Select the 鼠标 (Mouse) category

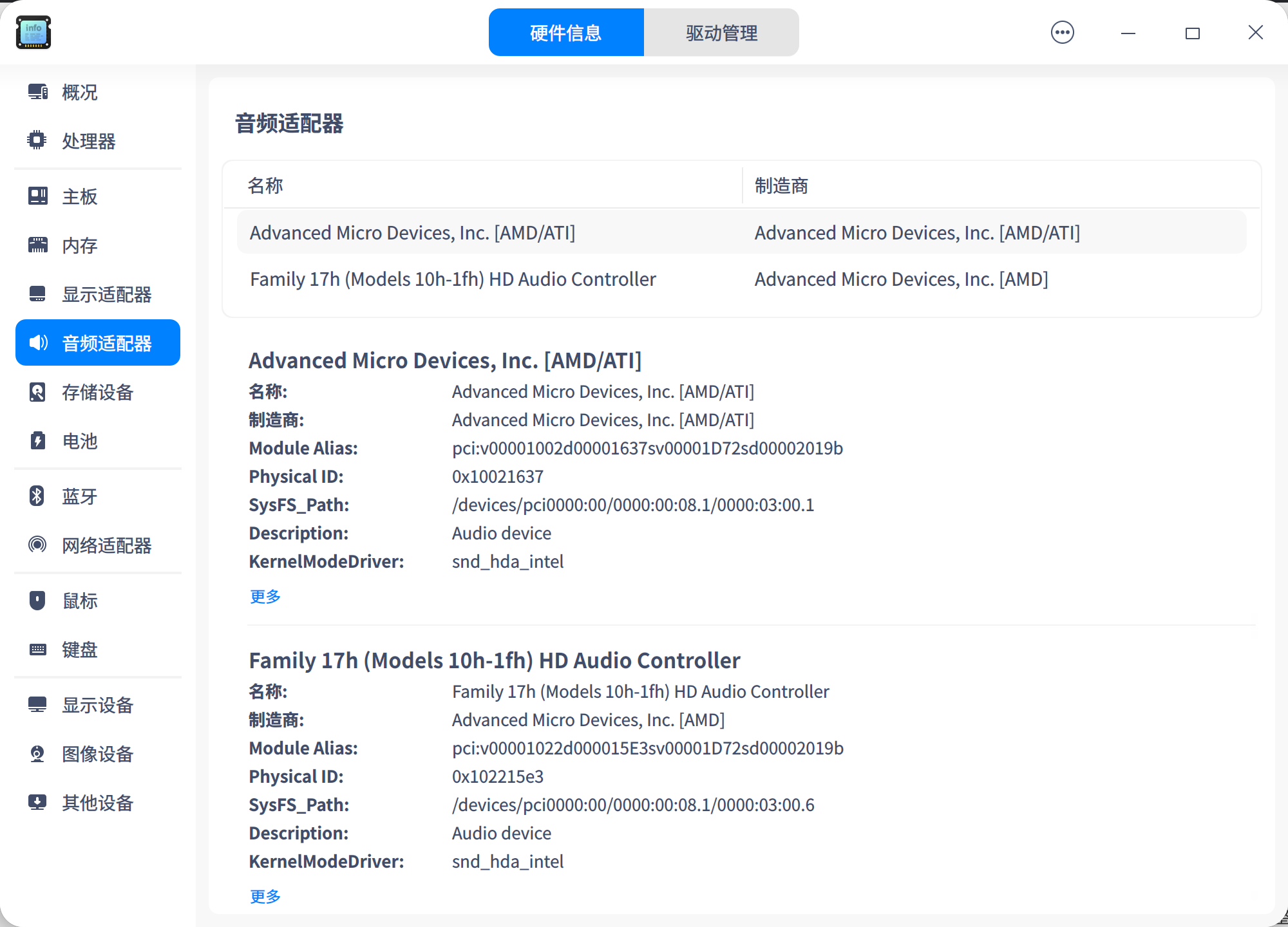79,601
